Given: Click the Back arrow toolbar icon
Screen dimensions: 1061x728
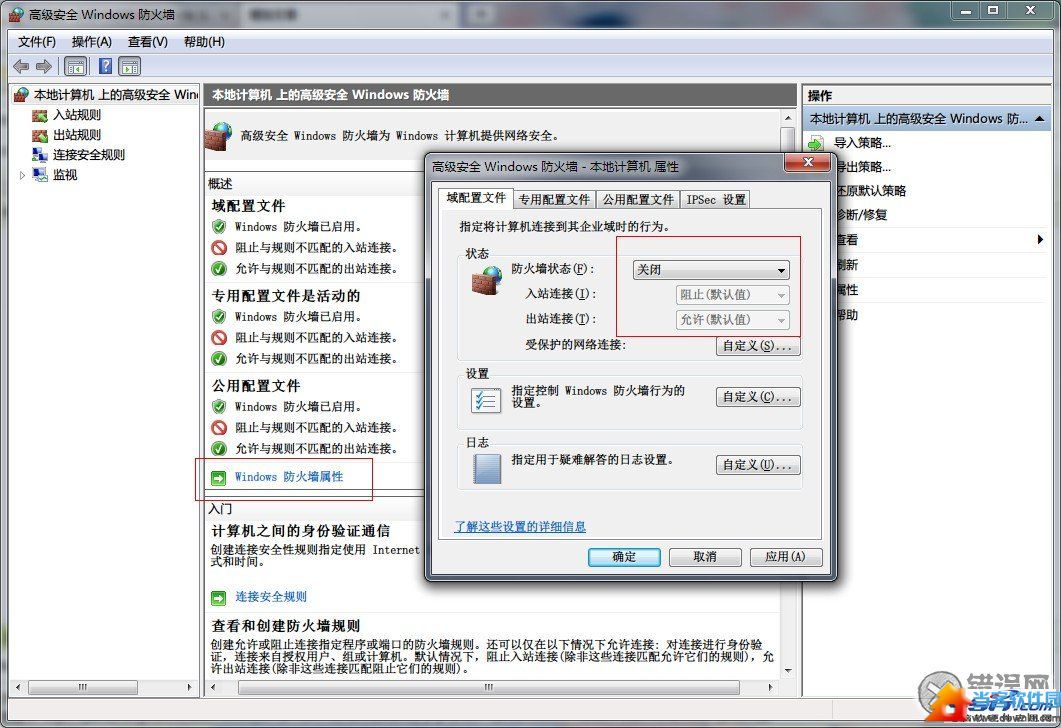Looking at the screenshot, I should tap(21, 66).
